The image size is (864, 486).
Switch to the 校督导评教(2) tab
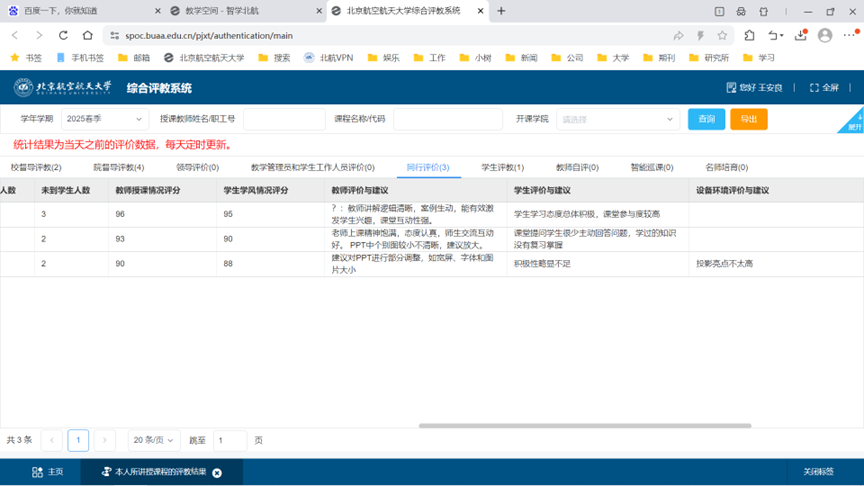point(36,168)
